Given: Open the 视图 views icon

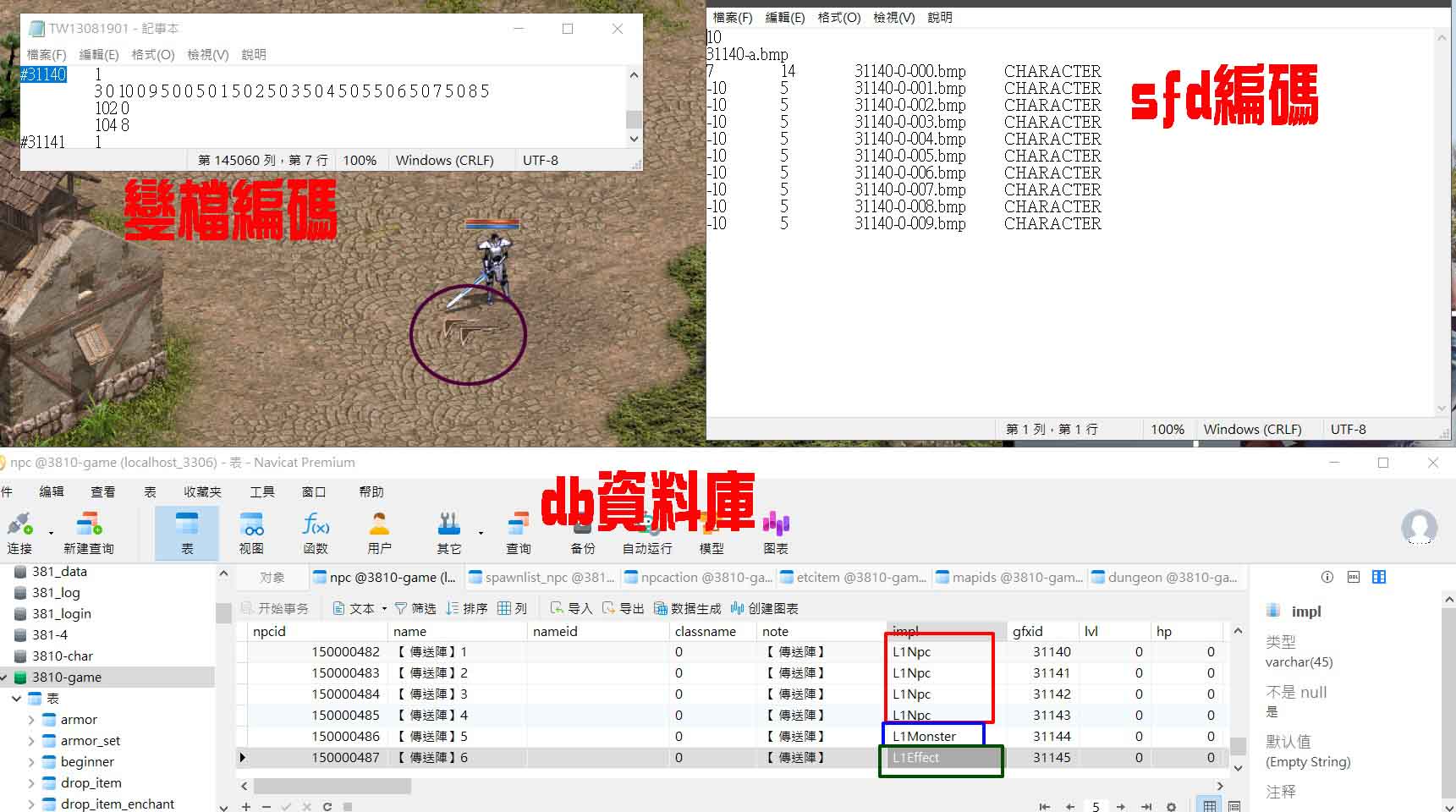Looking at the screenshot, I should tap(251, 532).
